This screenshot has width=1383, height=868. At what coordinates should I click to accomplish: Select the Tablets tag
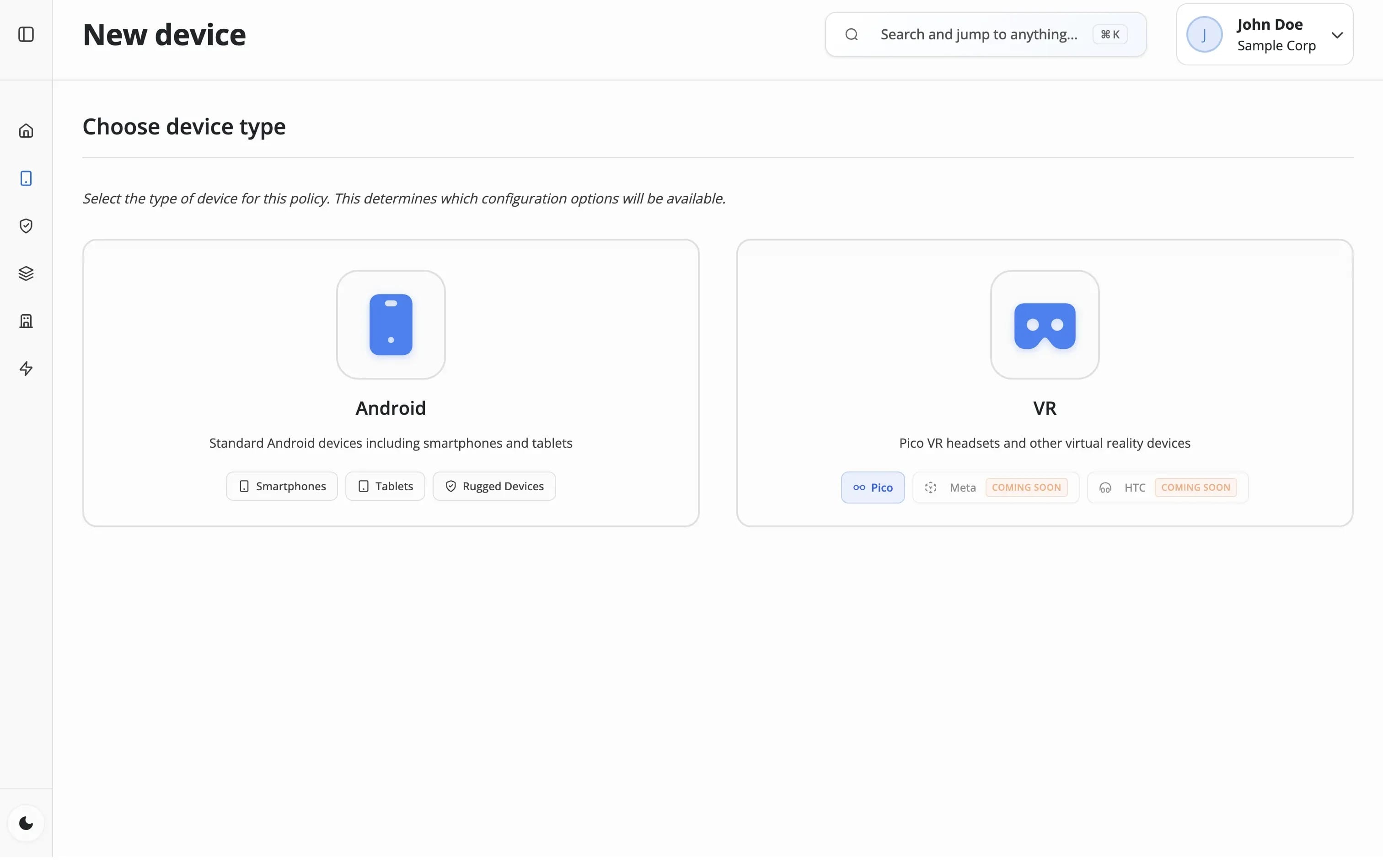[x=385, y=486]
